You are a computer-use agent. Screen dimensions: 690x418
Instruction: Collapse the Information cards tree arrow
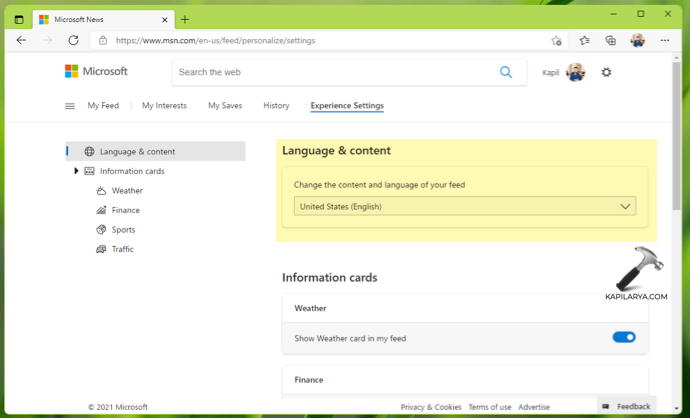pyautogui.click(x=77, y=171)
